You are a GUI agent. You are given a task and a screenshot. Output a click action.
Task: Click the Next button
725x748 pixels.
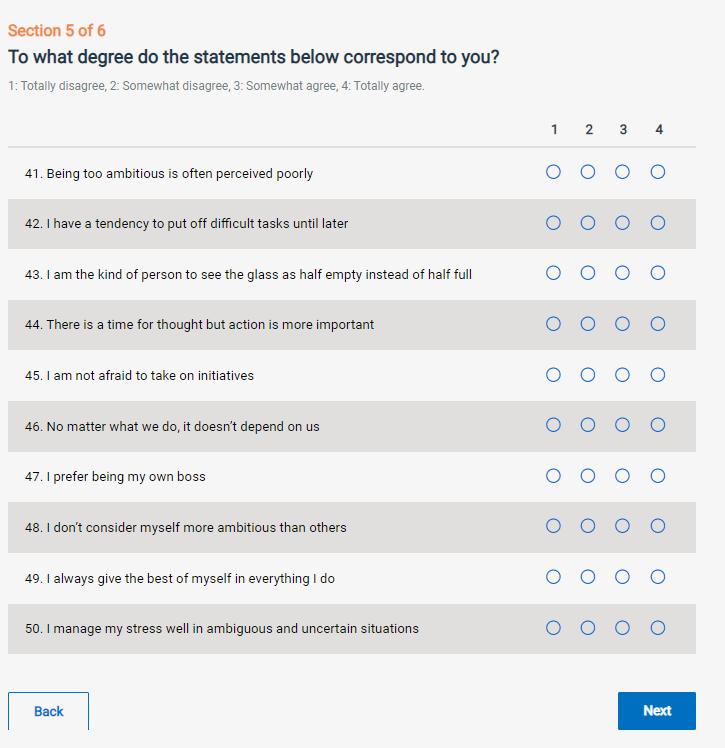click(656, 711)
